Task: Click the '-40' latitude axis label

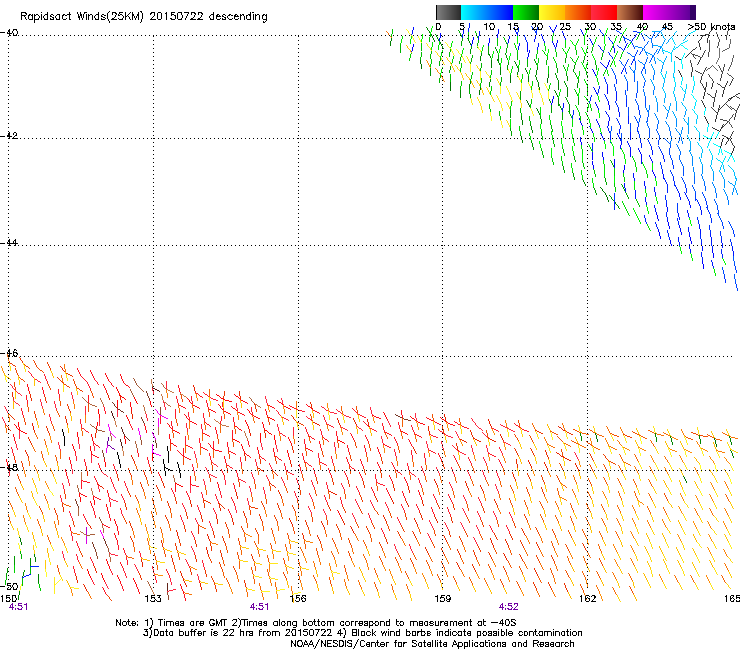Action: pyautogui.click(x=9, y=33)
